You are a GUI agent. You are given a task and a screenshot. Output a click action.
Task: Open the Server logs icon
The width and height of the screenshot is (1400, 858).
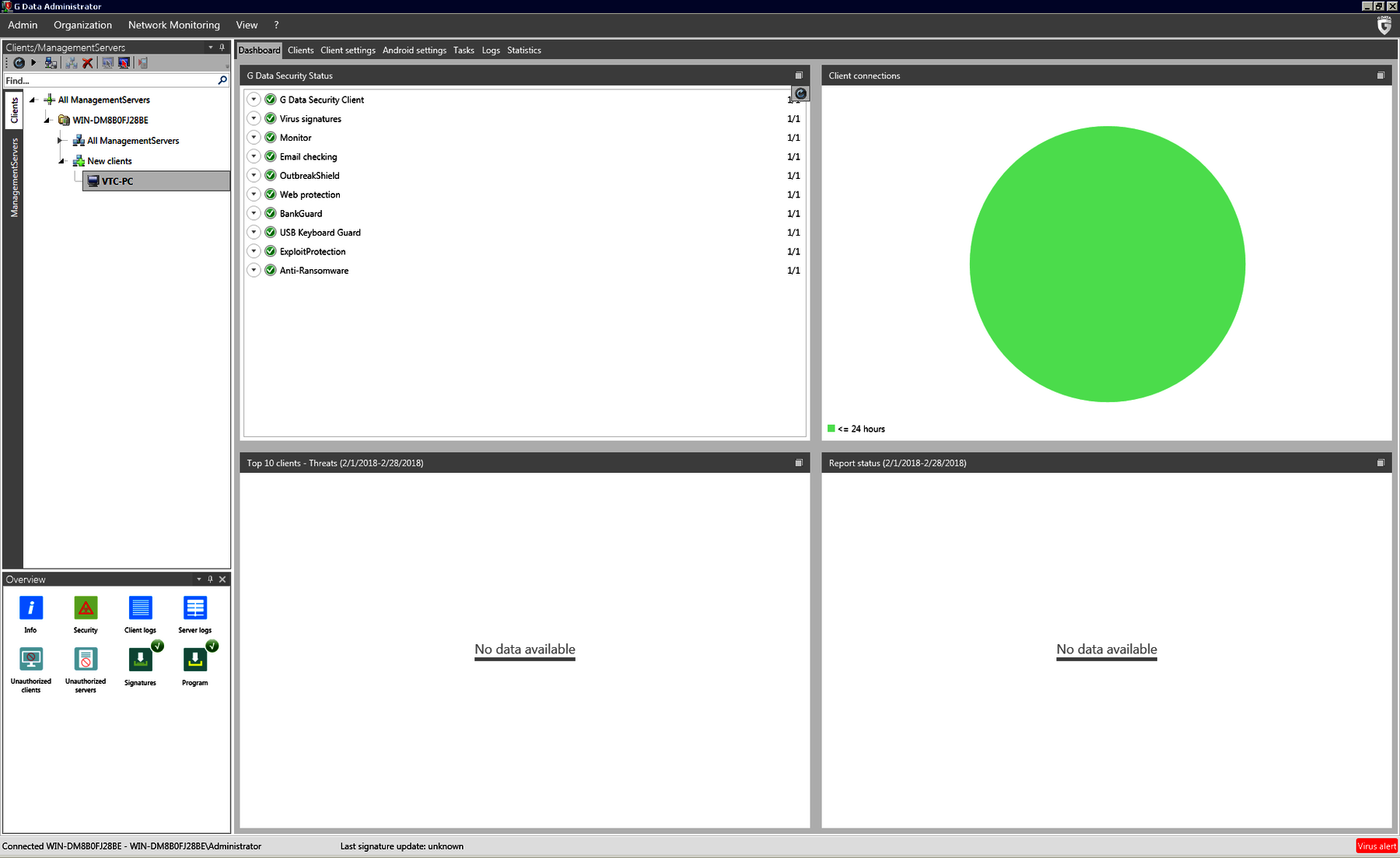(194, 609)
